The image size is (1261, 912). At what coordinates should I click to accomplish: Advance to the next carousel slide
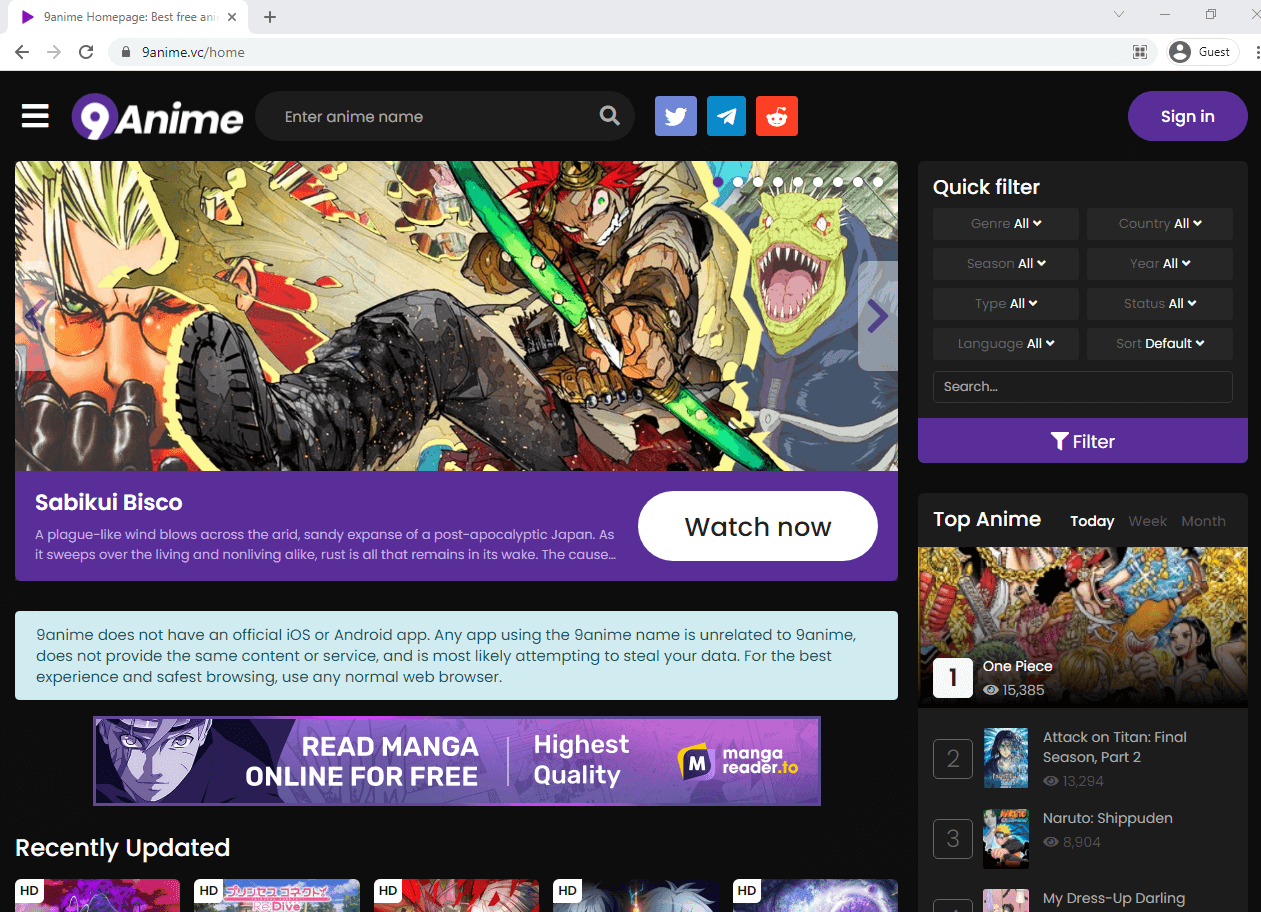tap(877, 316)
